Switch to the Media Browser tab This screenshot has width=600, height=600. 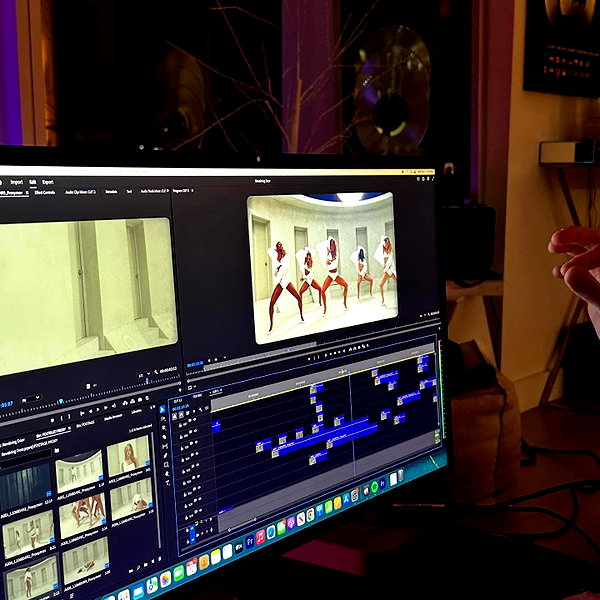pyautogui.click(x=113, y=417)
